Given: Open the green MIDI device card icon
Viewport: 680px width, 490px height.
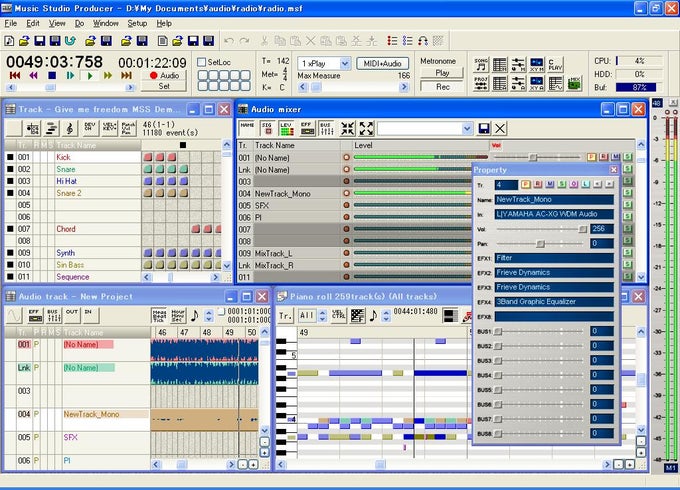Looking at the screenshot, I should pos(574,83).
